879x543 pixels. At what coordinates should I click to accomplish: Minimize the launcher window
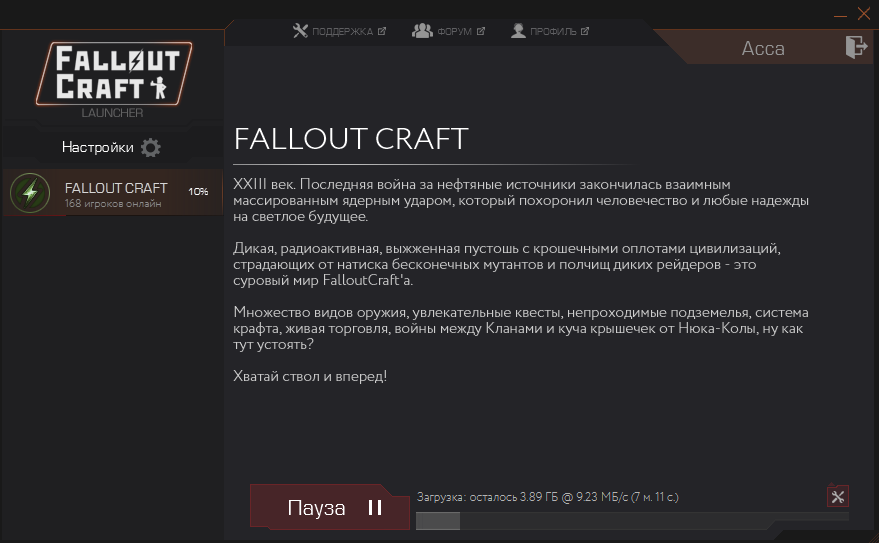[840, 16]
